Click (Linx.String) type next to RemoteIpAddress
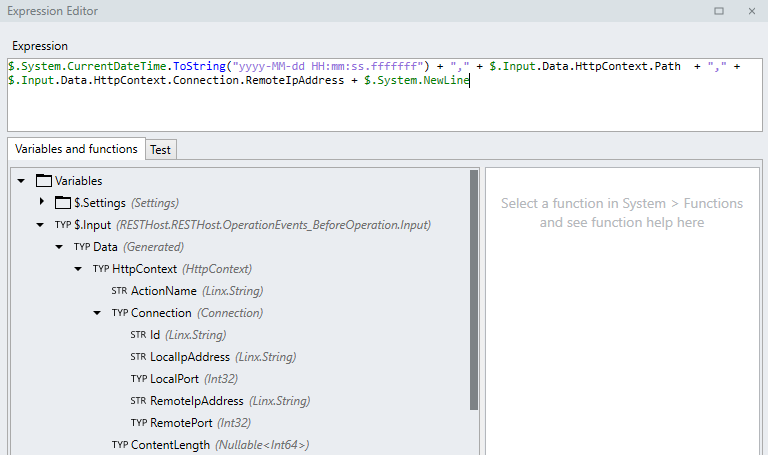The image size is (768, 455). tap(280, 401)
